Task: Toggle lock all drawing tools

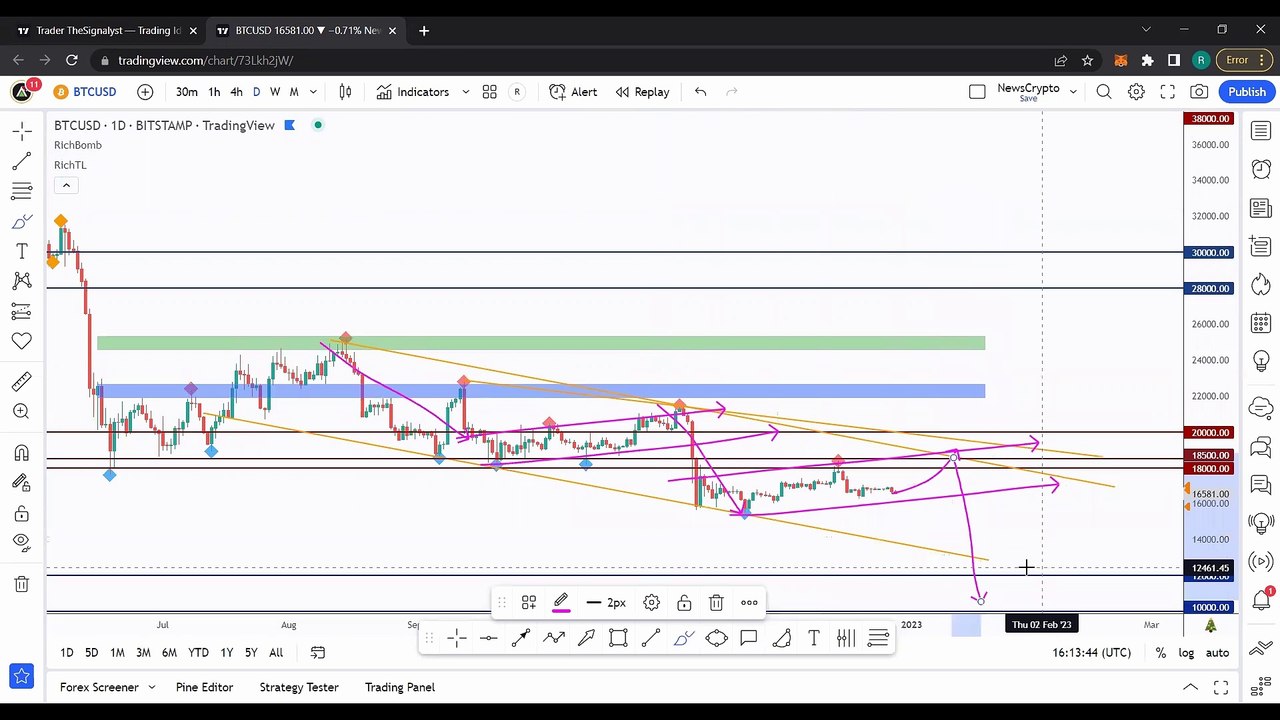Action: tap(21, 514)
